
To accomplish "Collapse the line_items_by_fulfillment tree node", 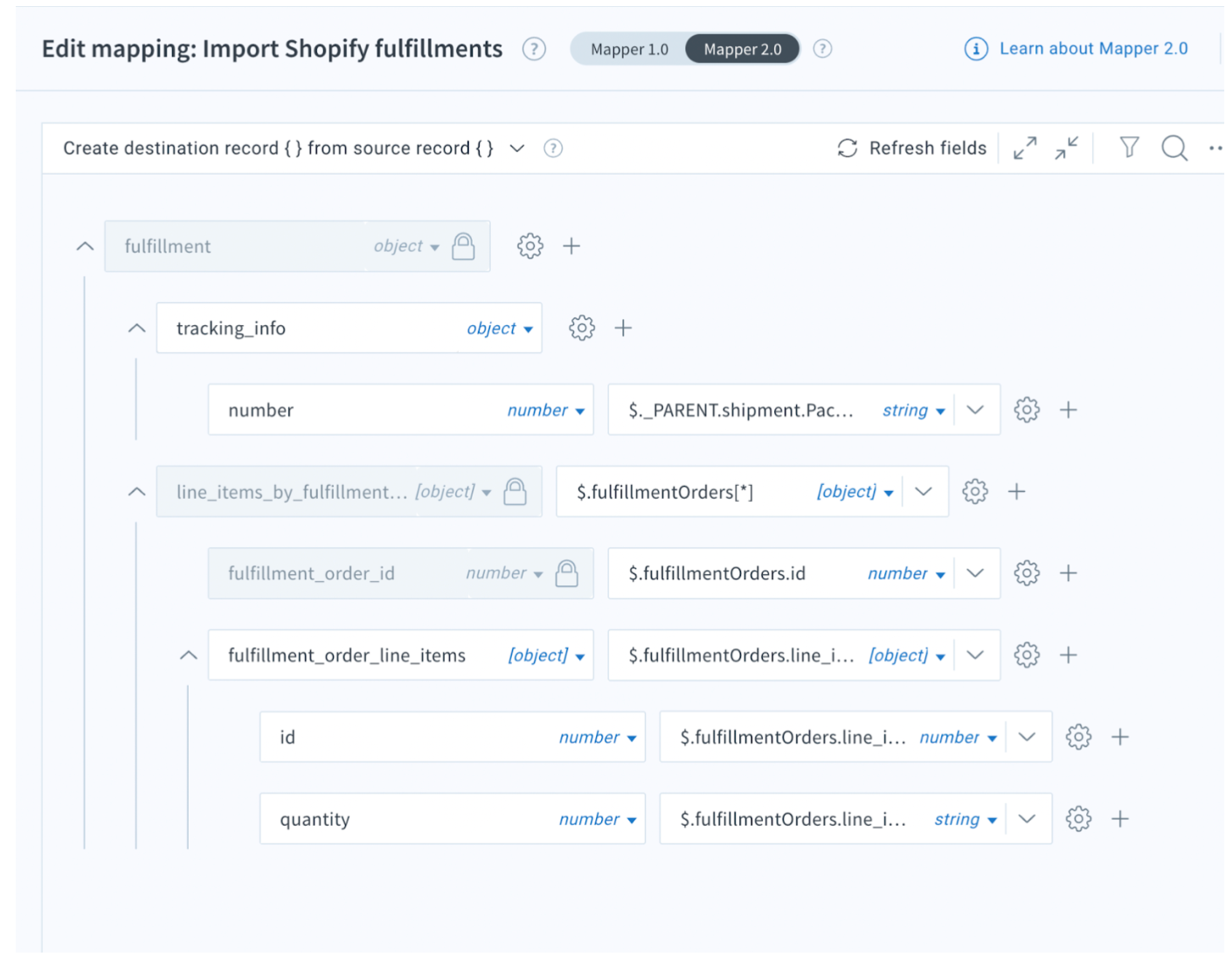I will (x=136, y=492).
